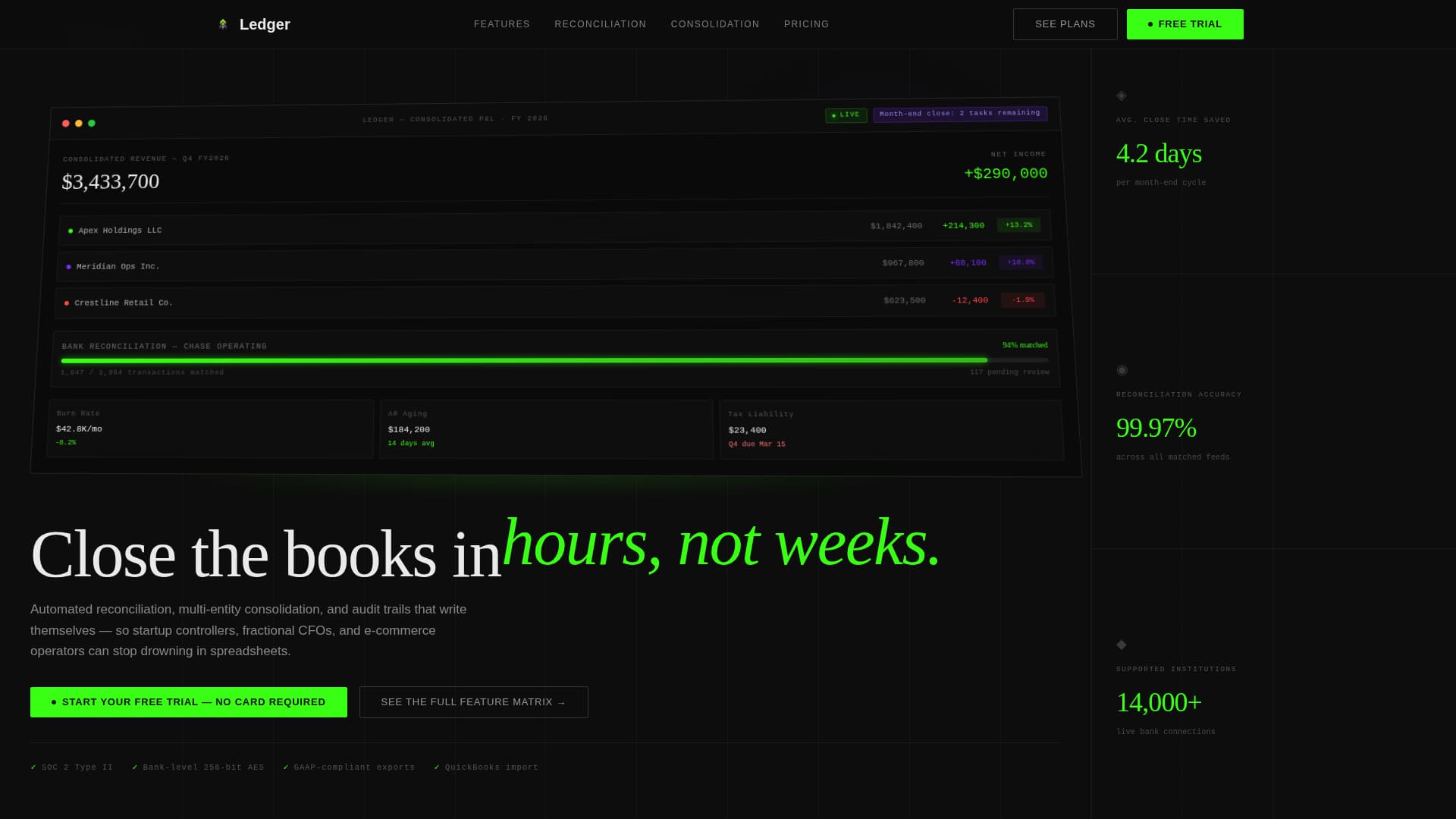This screenshot has width=1456, height=819.
Task: Click the bank reconciliation progress bar
Action: click(554, 360)
